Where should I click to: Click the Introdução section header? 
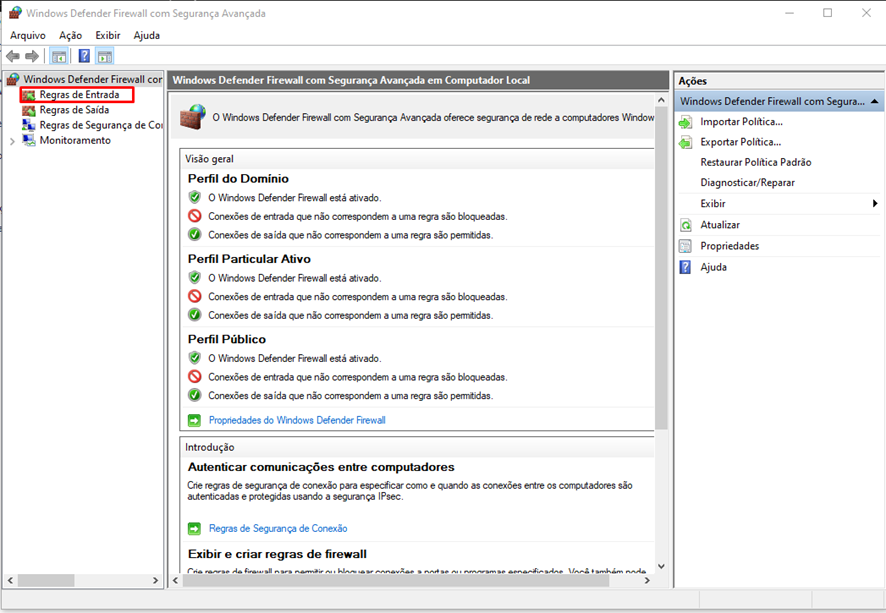click(x=210, y=447)
